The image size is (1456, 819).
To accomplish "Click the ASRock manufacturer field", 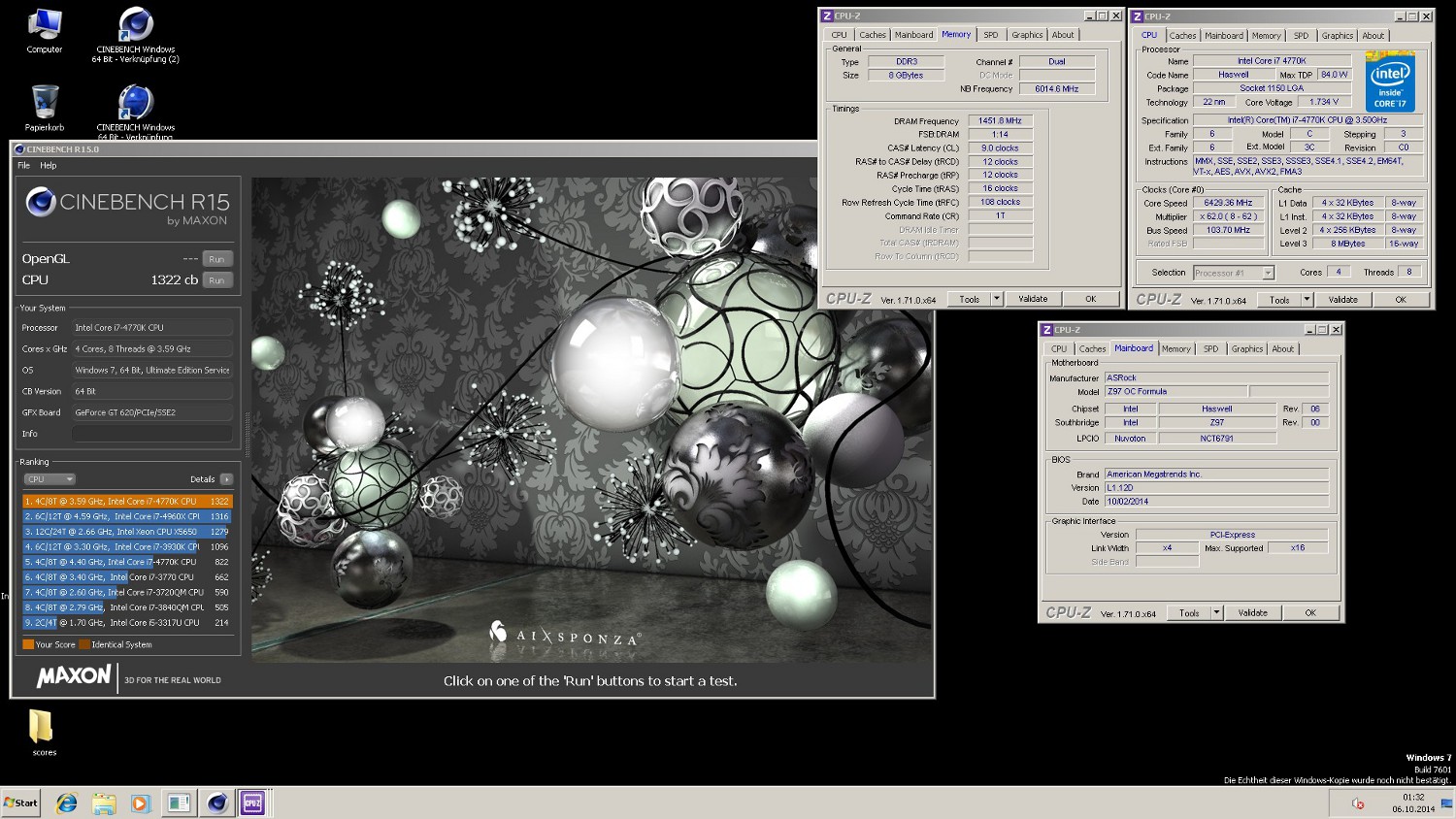I will pyautogui.click(x=1216, y=378).
